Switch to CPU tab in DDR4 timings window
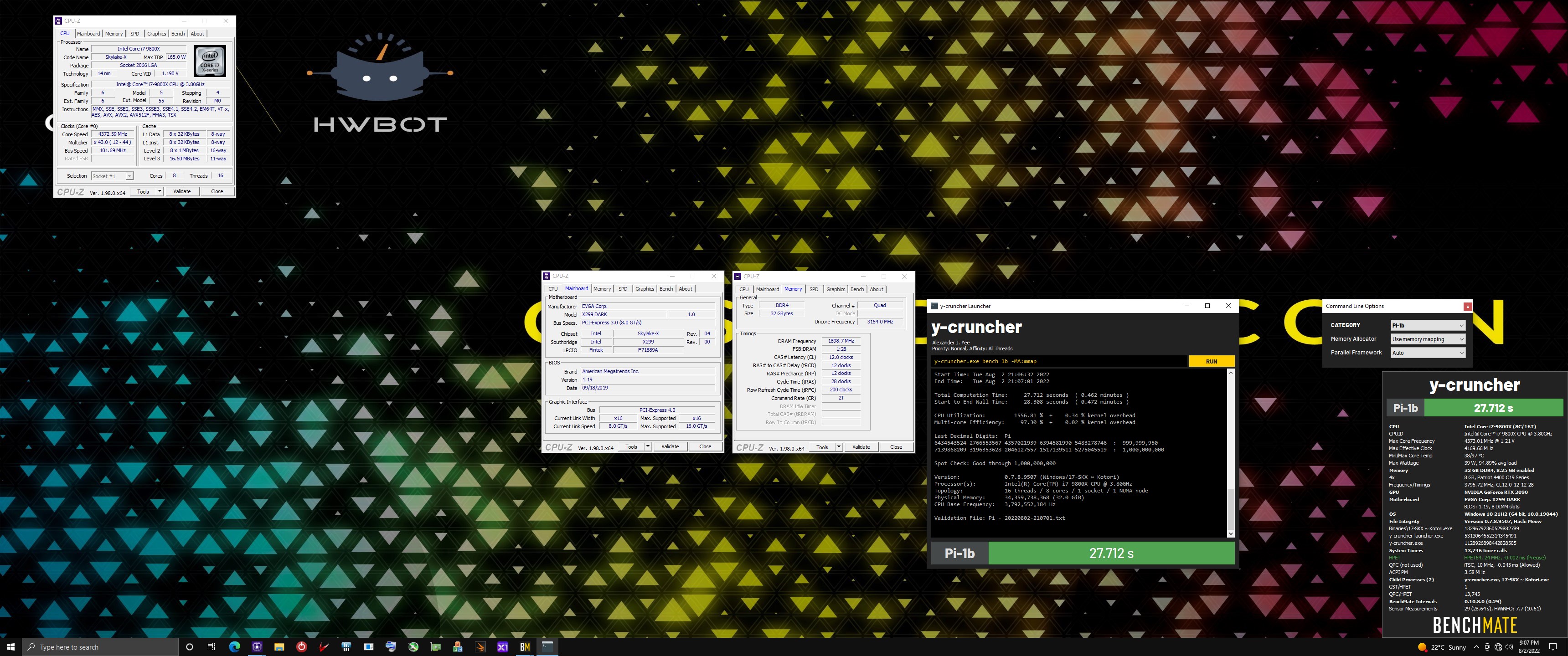1568x656 pixels. (744, 289)
